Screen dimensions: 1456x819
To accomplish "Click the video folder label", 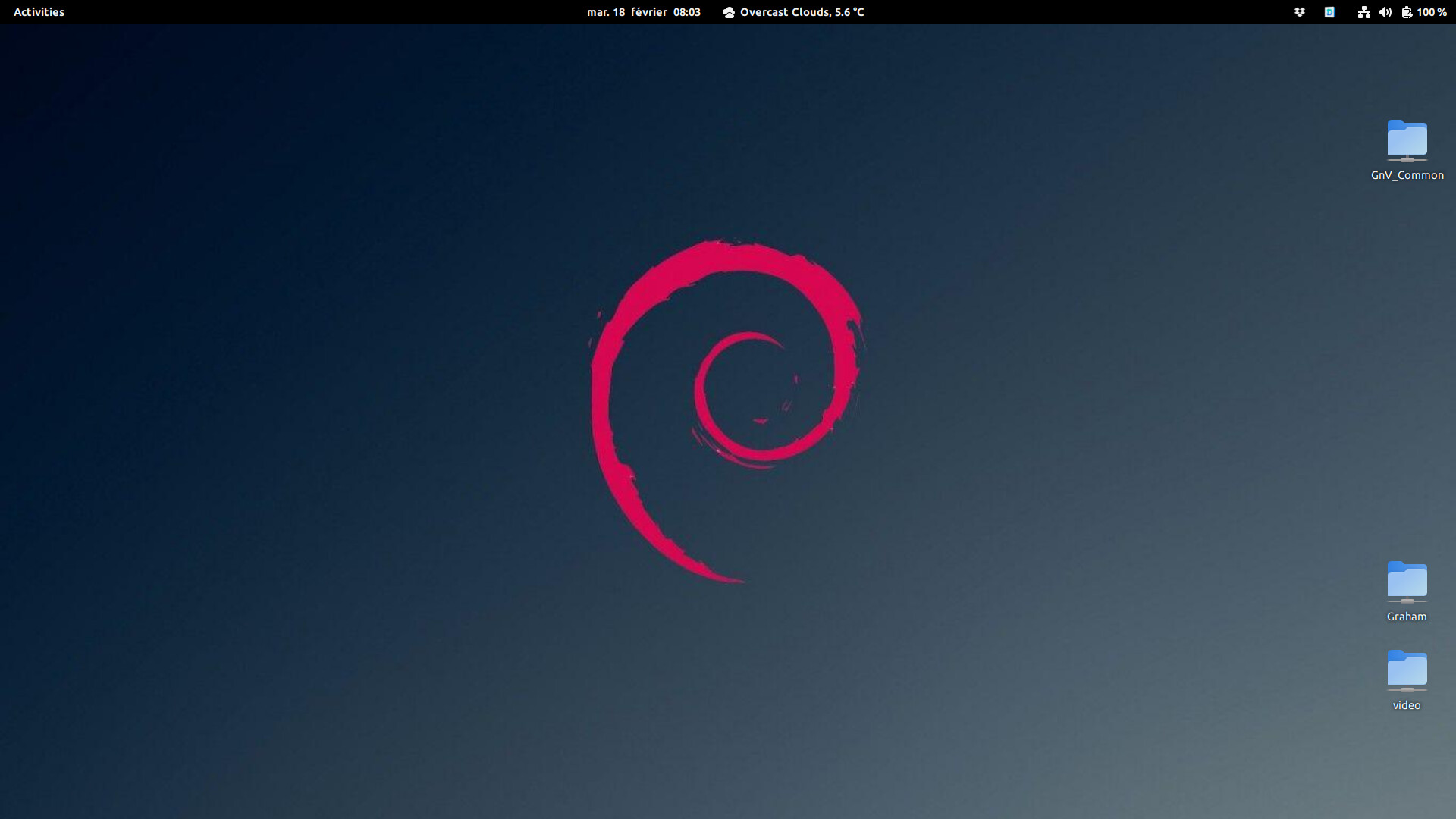I will [x=1407, y=705].
